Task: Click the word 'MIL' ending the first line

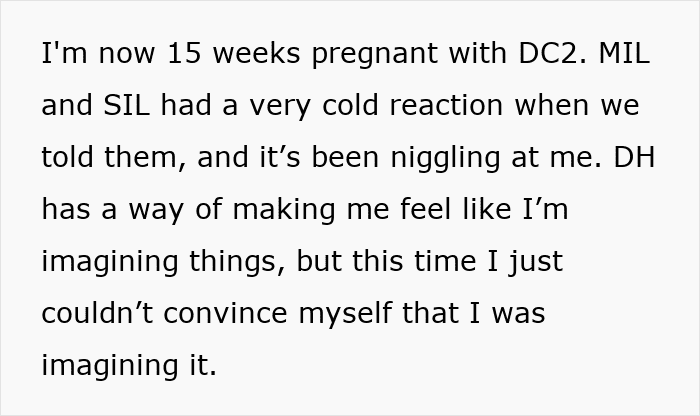Action: coord(624,53)
